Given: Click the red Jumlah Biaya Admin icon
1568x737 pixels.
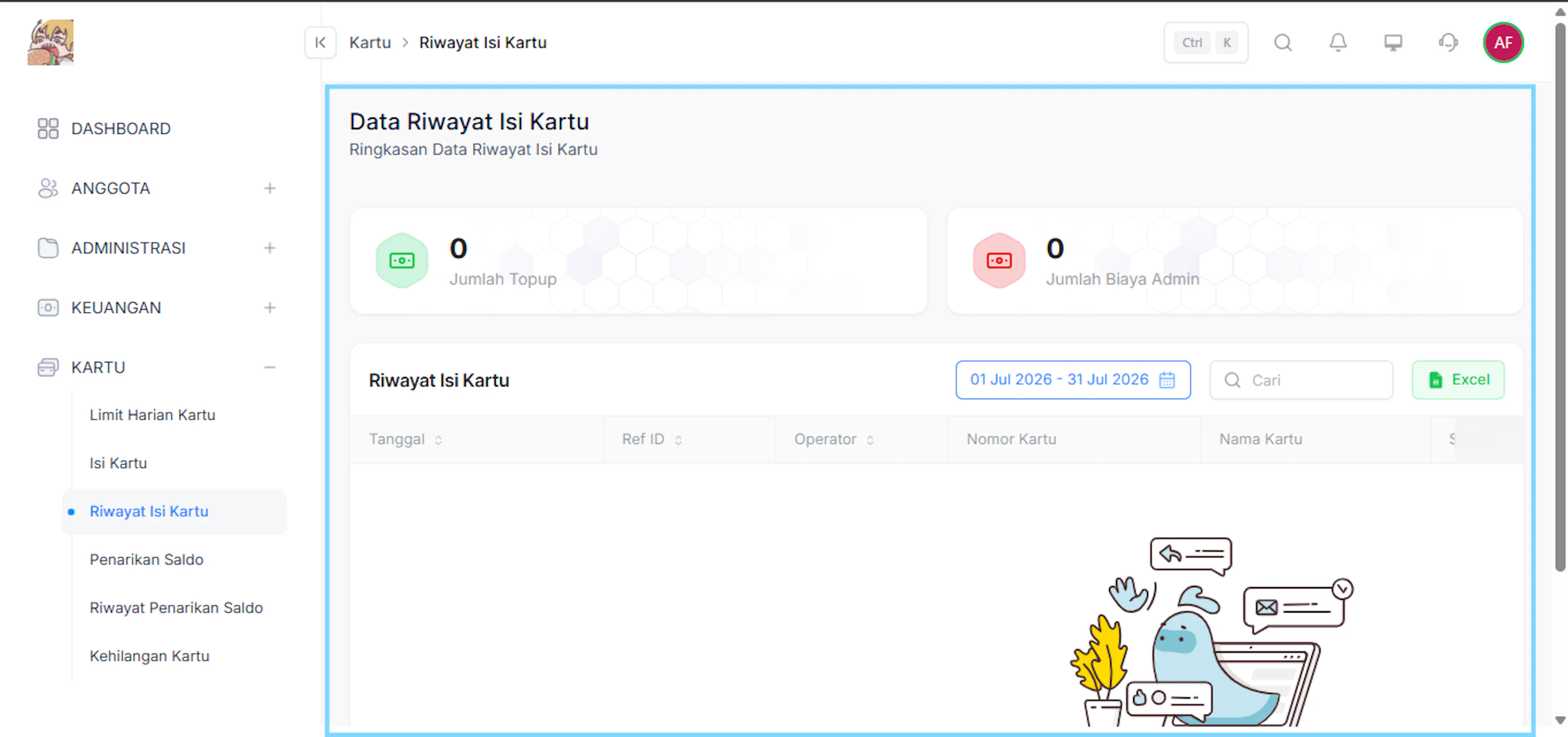Looking at the screenshot, I should point(999,260).
